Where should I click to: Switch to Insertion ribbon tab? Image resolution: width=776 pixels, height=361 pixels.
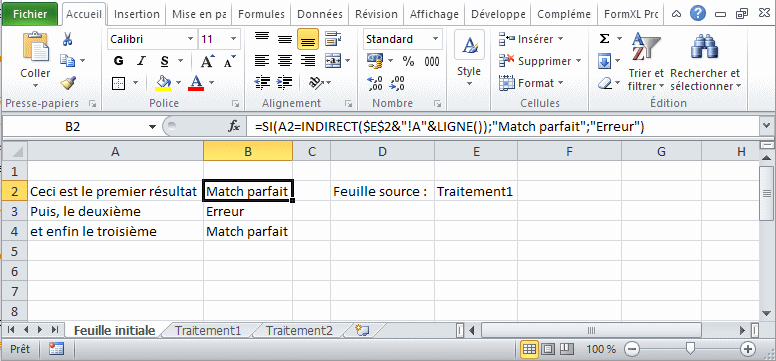tap(137, 14)
